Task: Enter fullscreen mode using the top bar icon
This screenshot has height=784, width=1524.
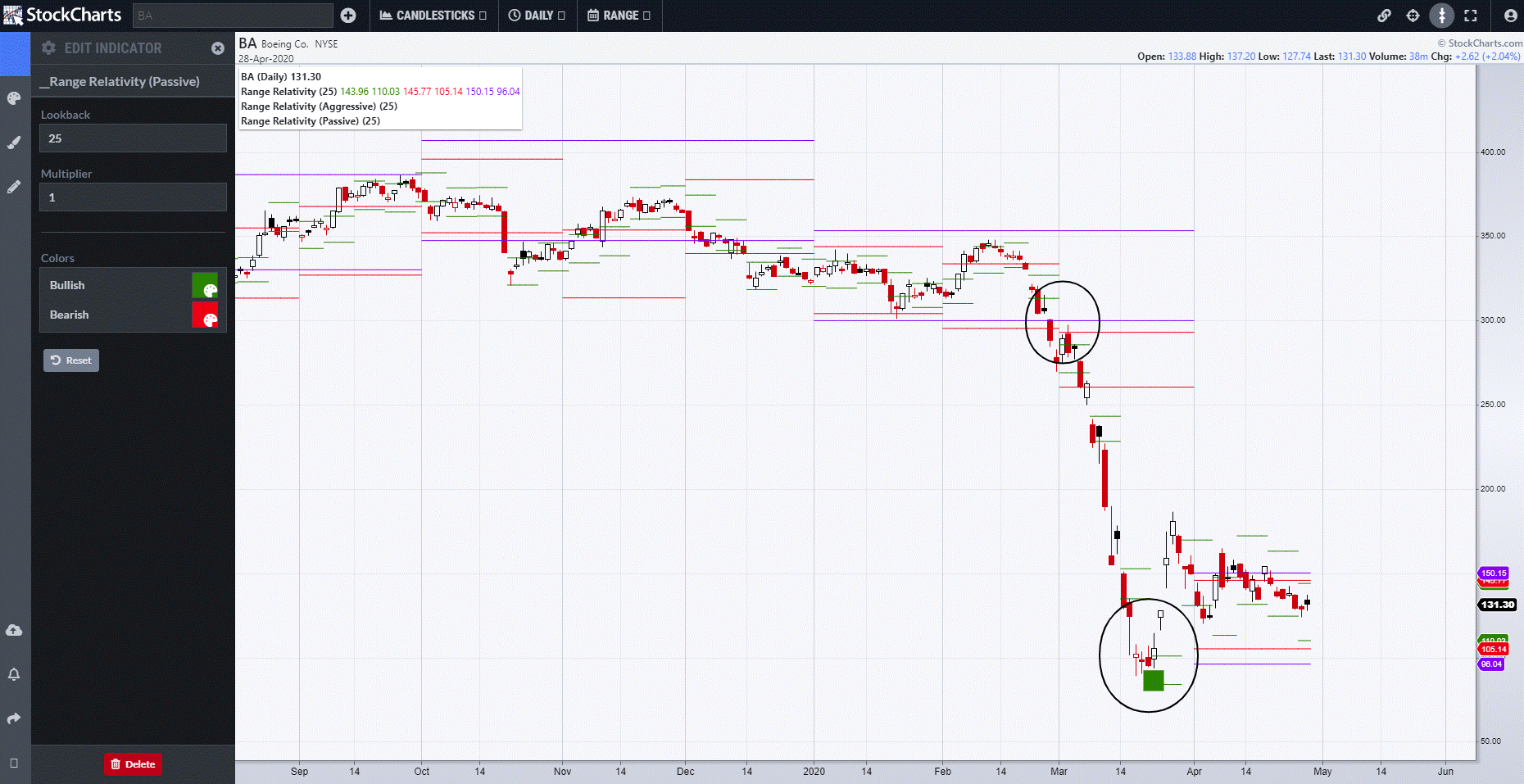Action: click(1471, 16)
